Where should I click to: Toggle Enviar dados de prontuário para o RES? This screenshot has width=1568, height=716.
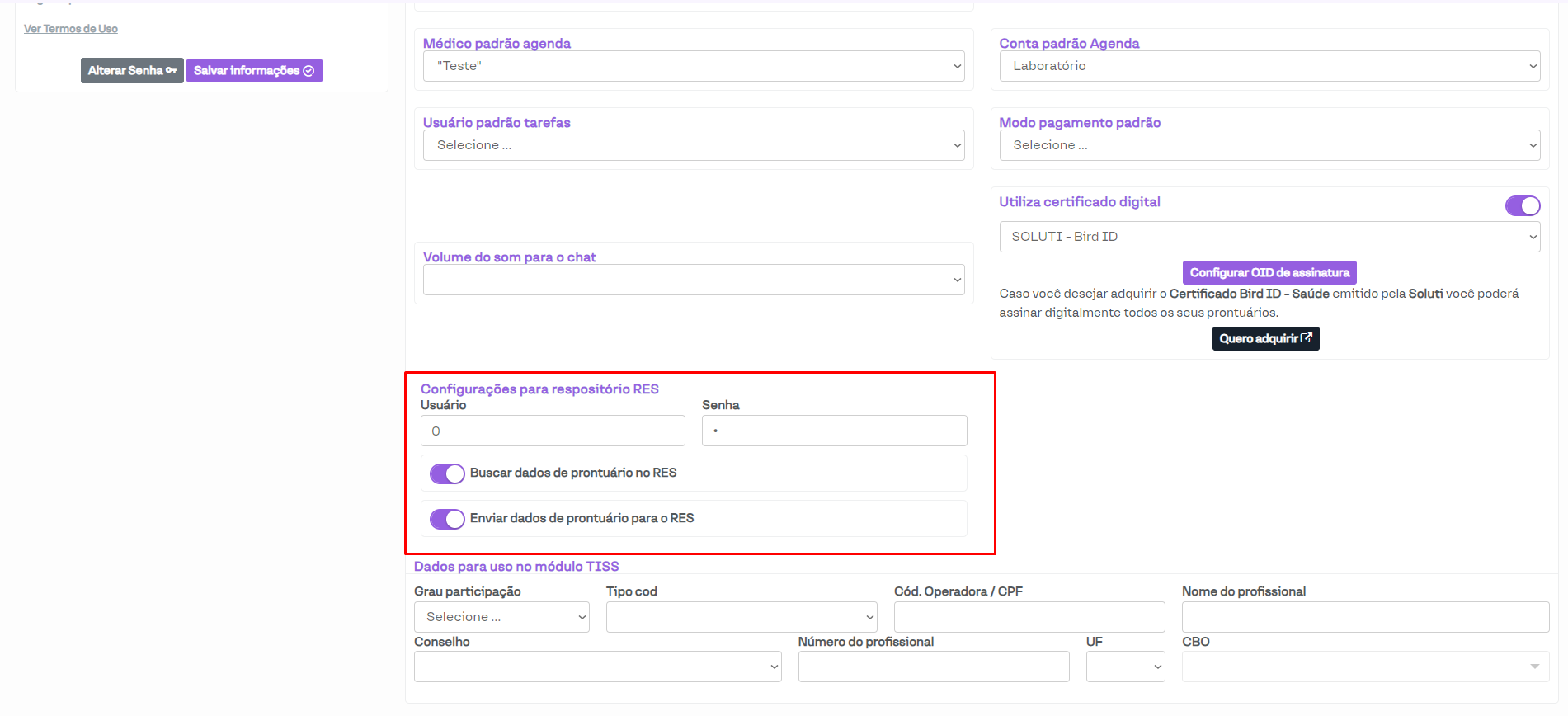point(447,519)
